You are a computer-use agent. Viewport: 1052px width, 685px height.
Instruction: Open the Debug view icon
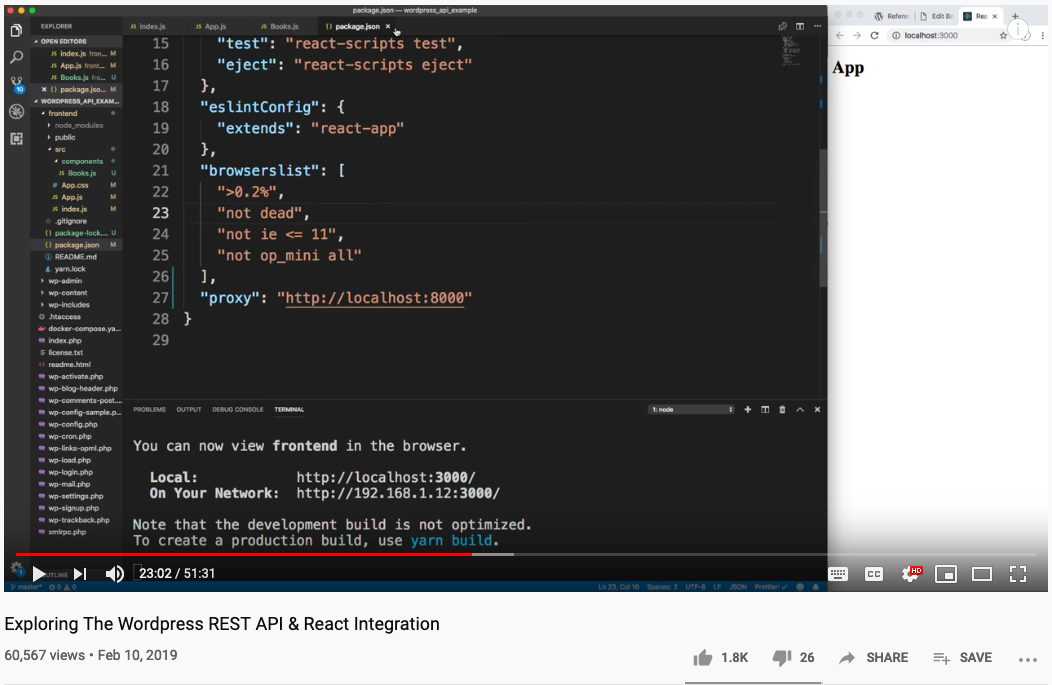(x=16, y=111)
